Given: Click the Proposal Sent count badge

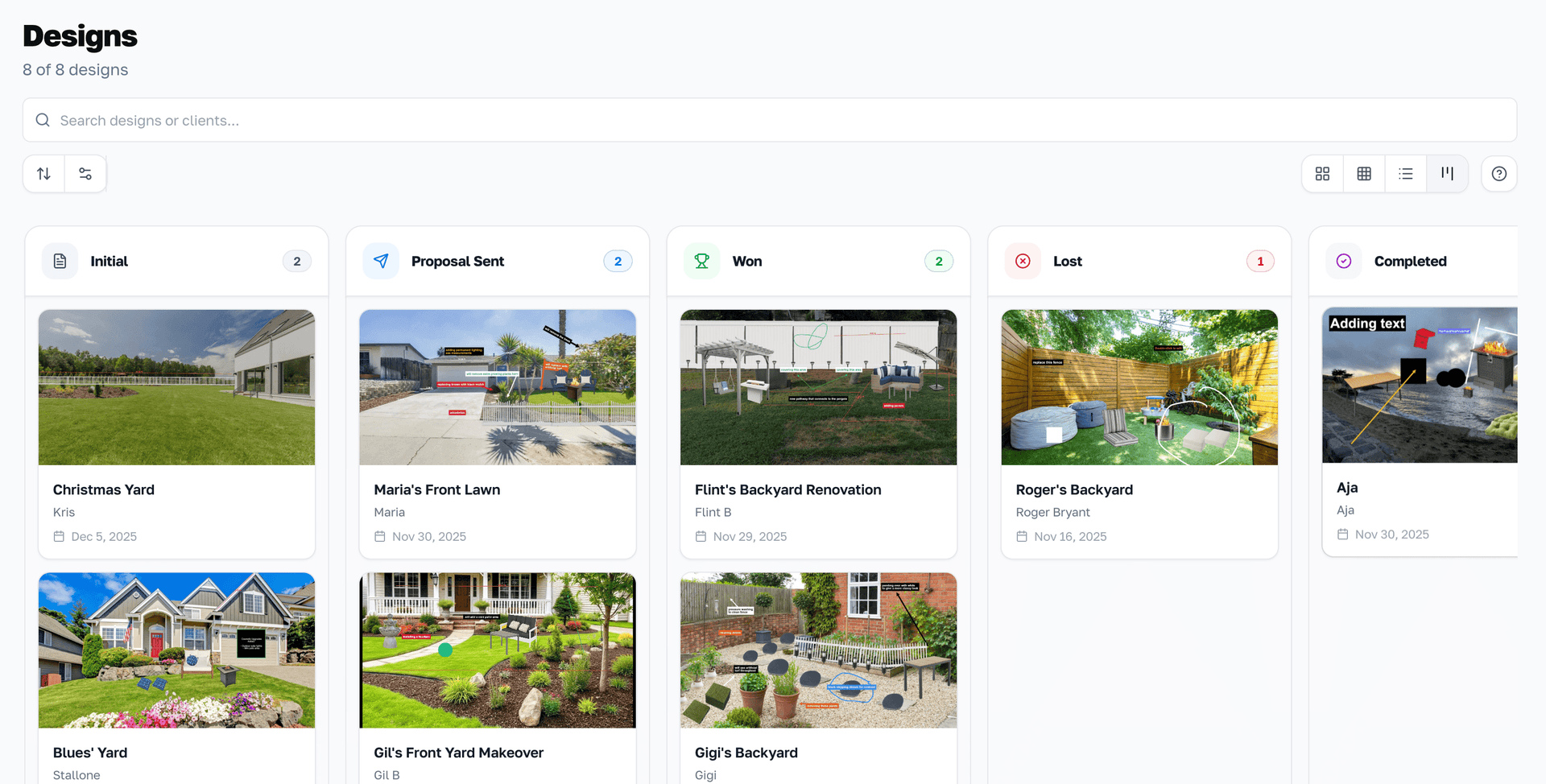Looking at the screenshot, I should point(618,262).
